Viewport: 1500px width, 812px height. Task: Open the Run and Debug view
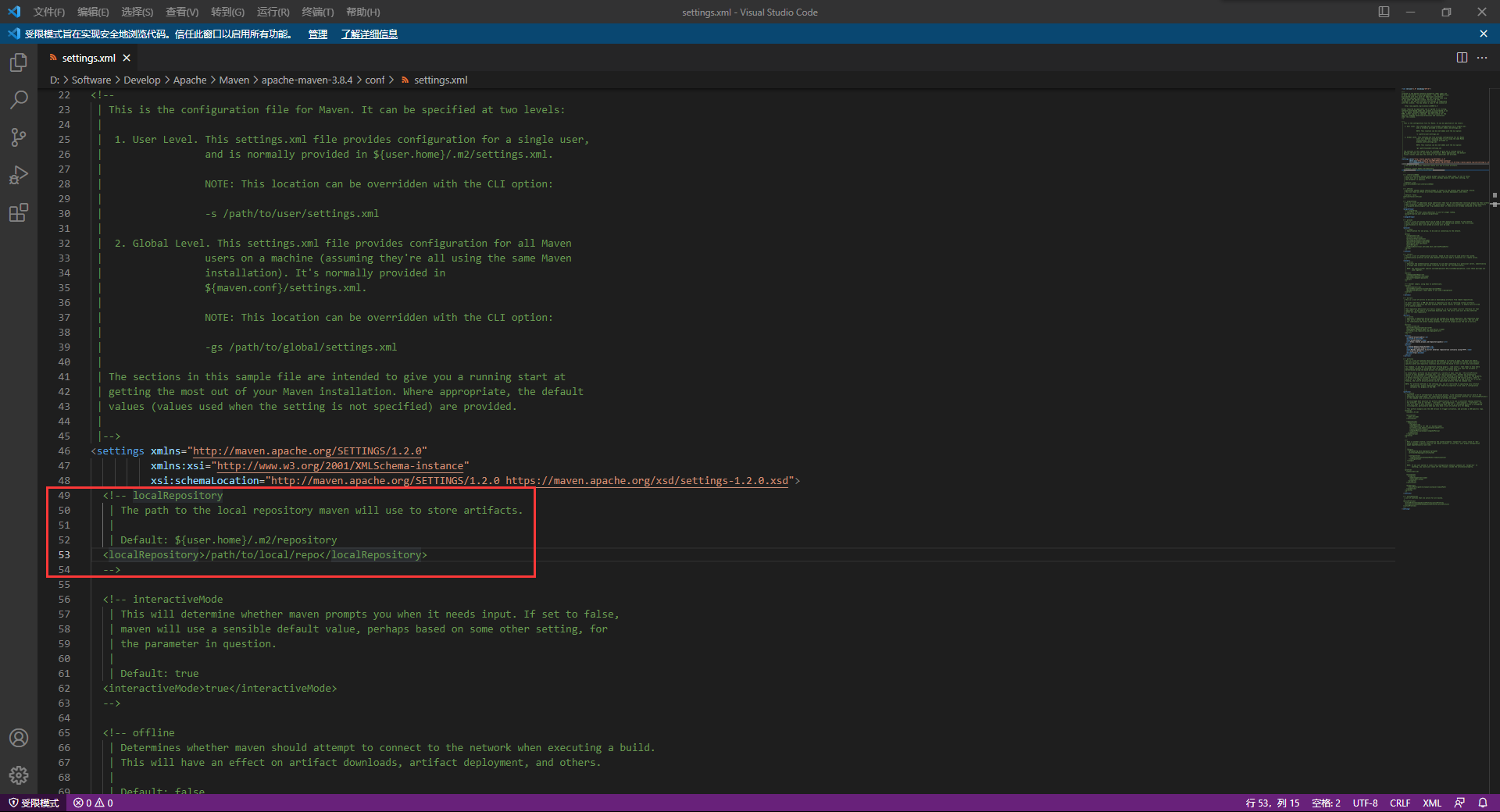click(19, 175)
